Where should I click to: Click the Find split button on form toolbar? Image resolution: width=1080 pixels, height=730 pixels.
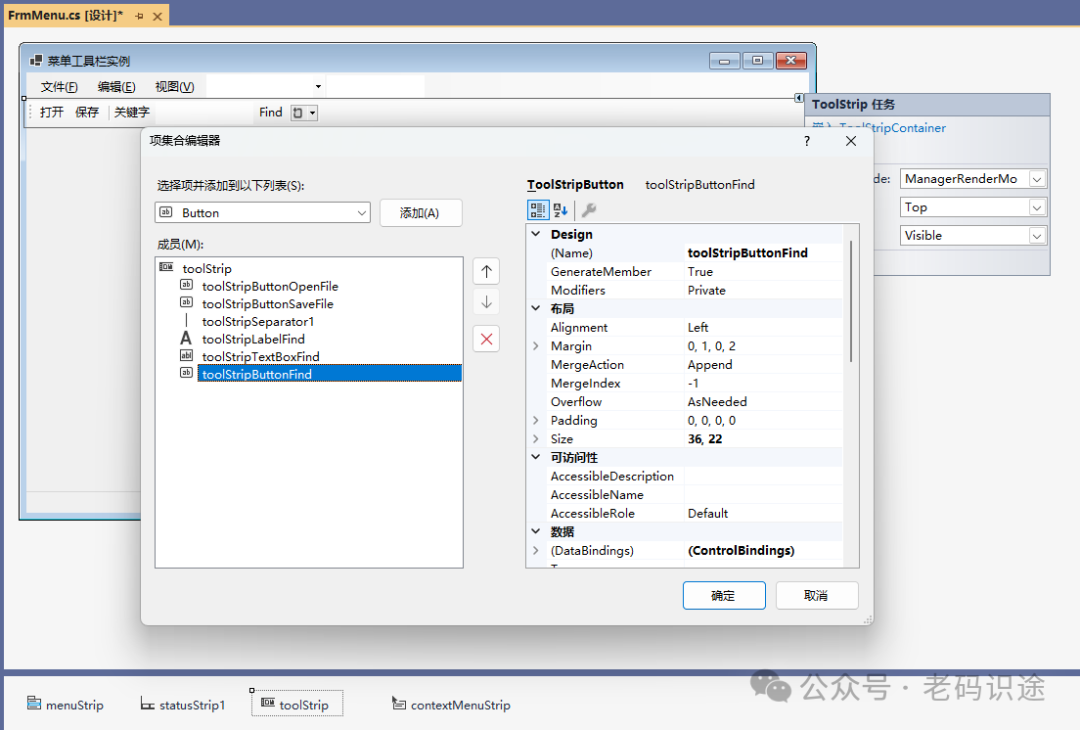(x=298, y=113)
